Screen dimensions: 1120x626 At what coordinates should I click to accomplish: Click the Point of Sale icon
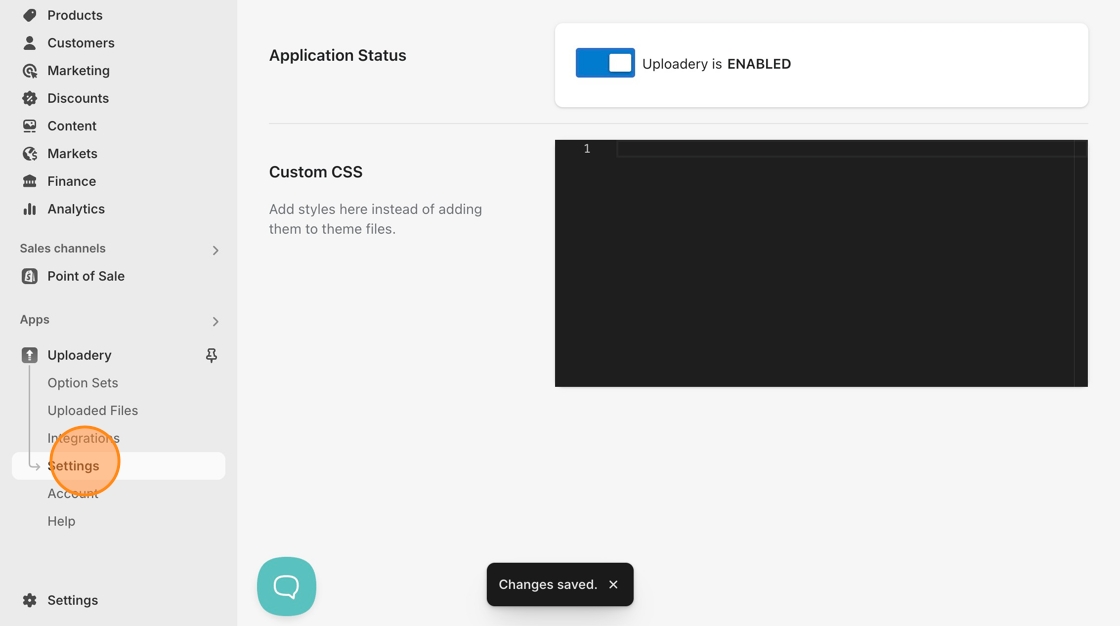(x=29, y=276)
